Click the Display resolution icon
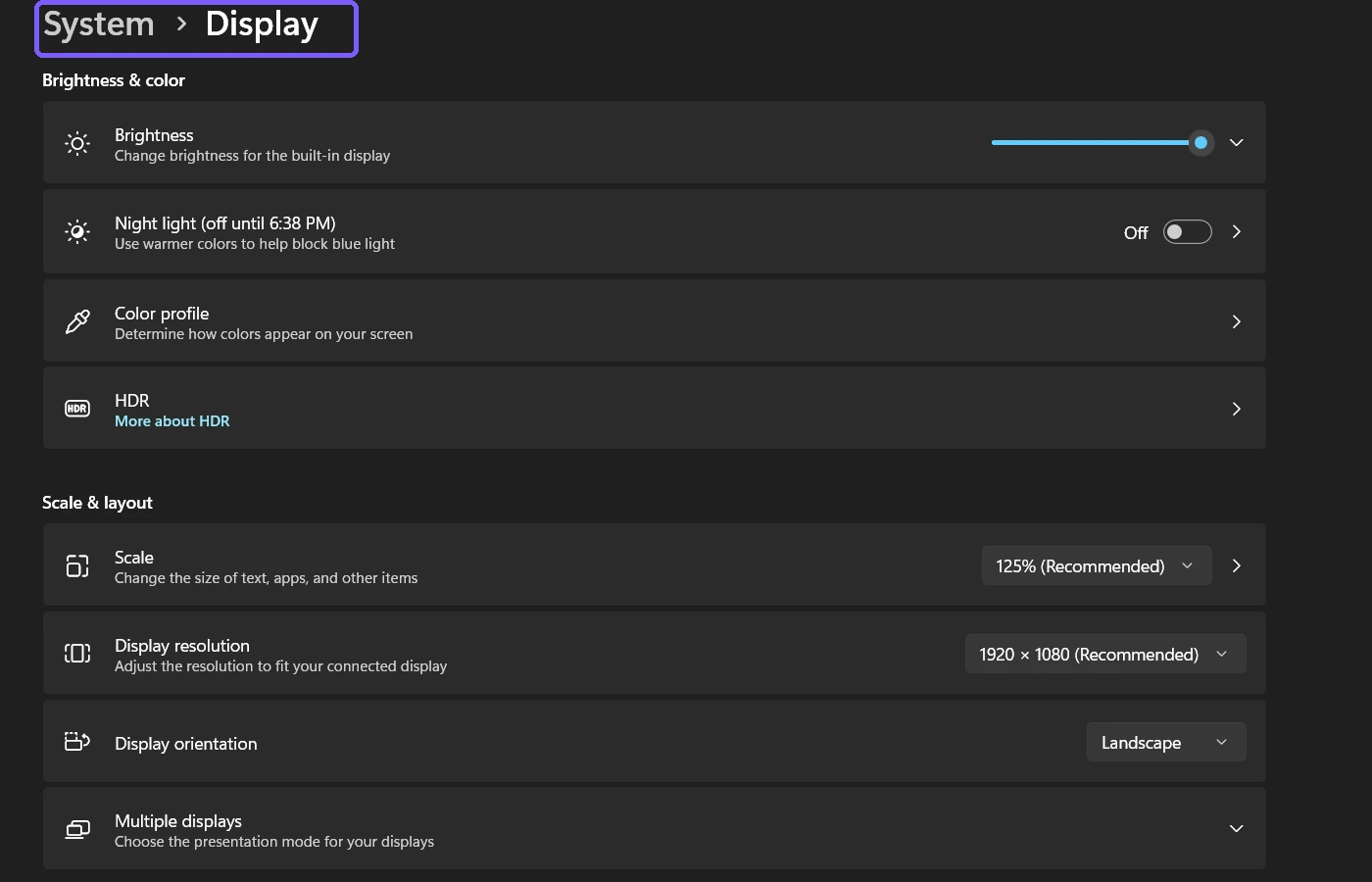 pyautogui.click(x=77, y=654)
